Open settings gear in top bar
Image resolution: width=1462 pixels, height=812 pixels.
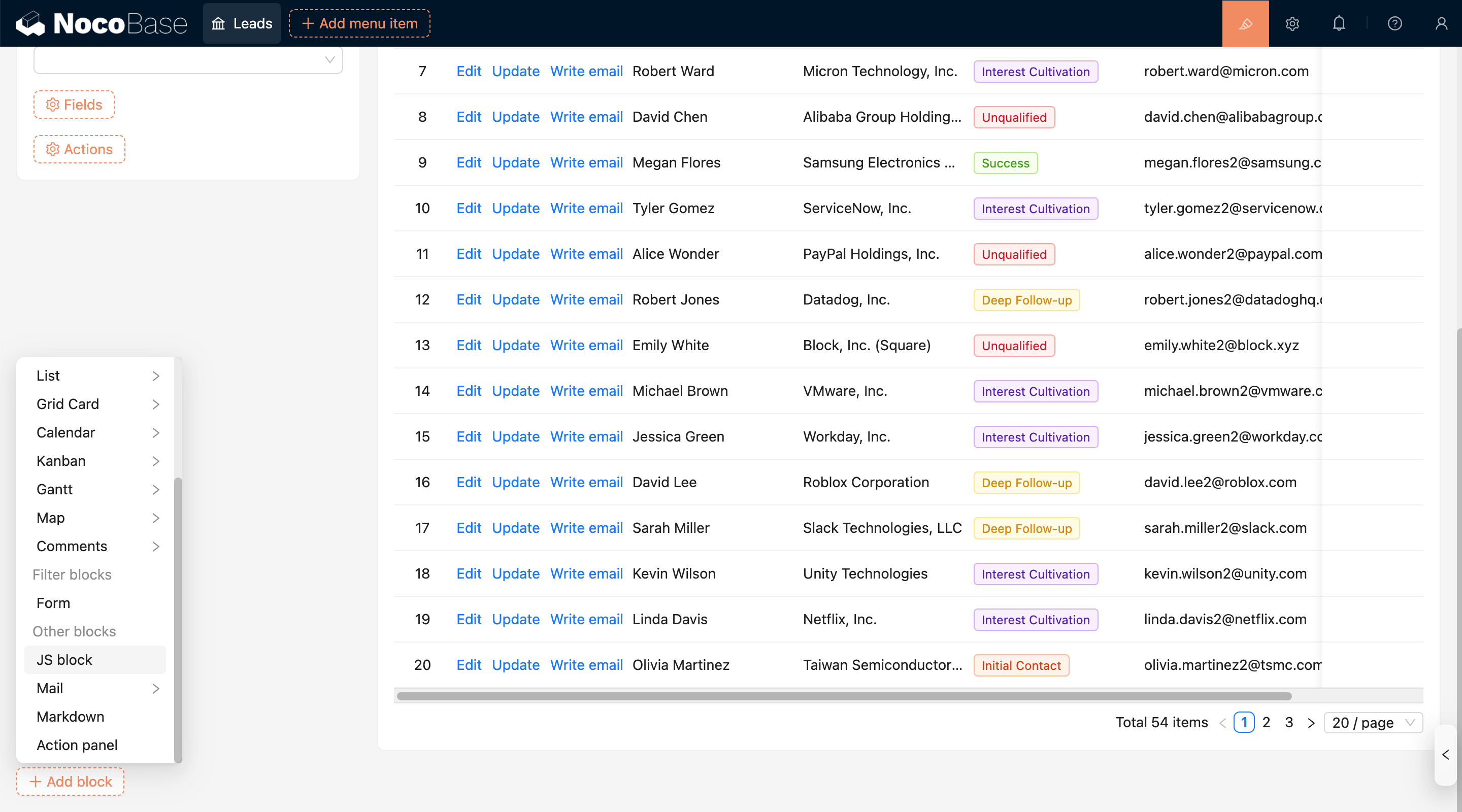1292,24
